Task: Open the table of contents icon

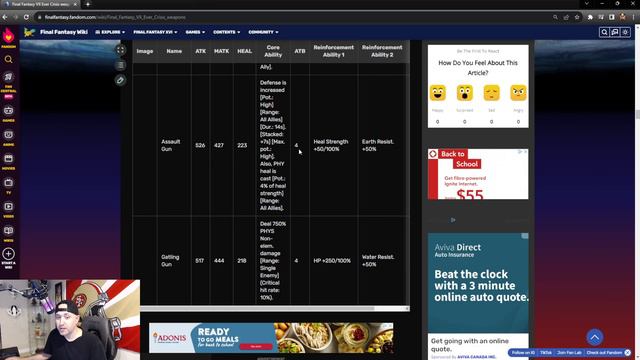Action: 120,65
